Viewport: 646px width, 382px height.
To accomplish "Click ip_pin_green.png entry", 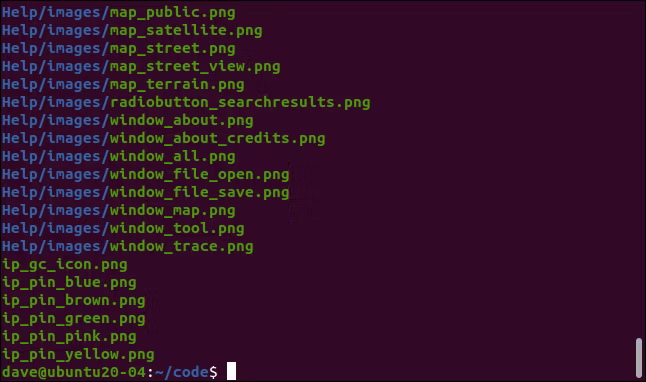I will pyautogui.click(x=74, y=319).
